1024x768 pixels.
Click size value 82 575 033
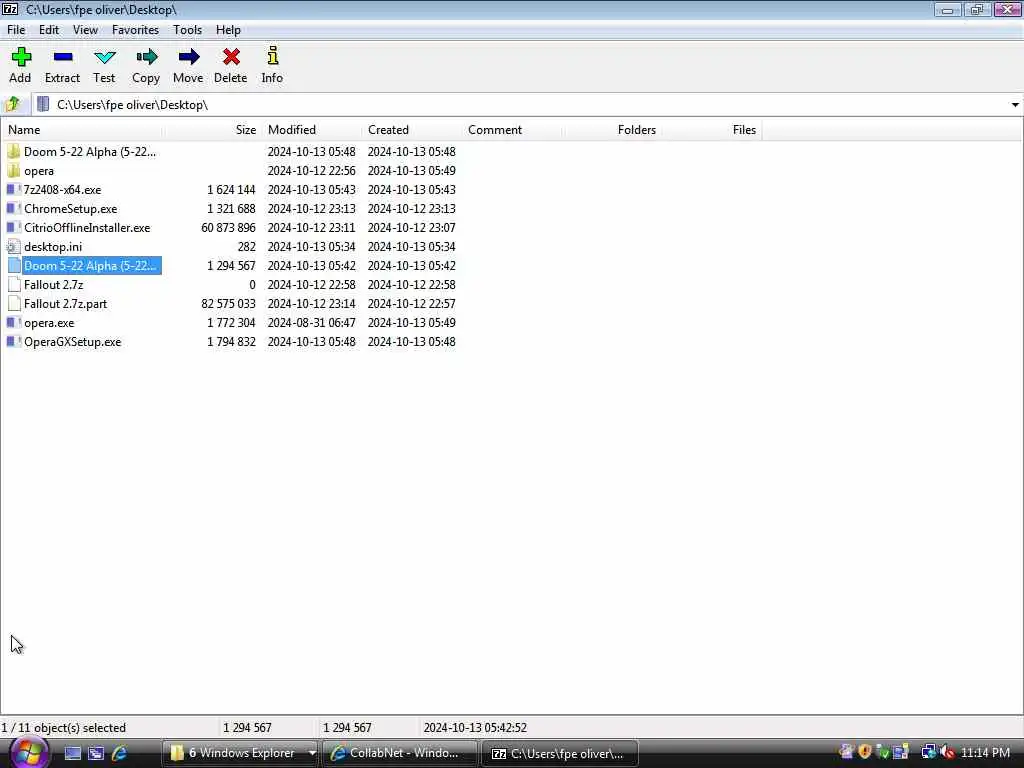click(x=229, y=304)
